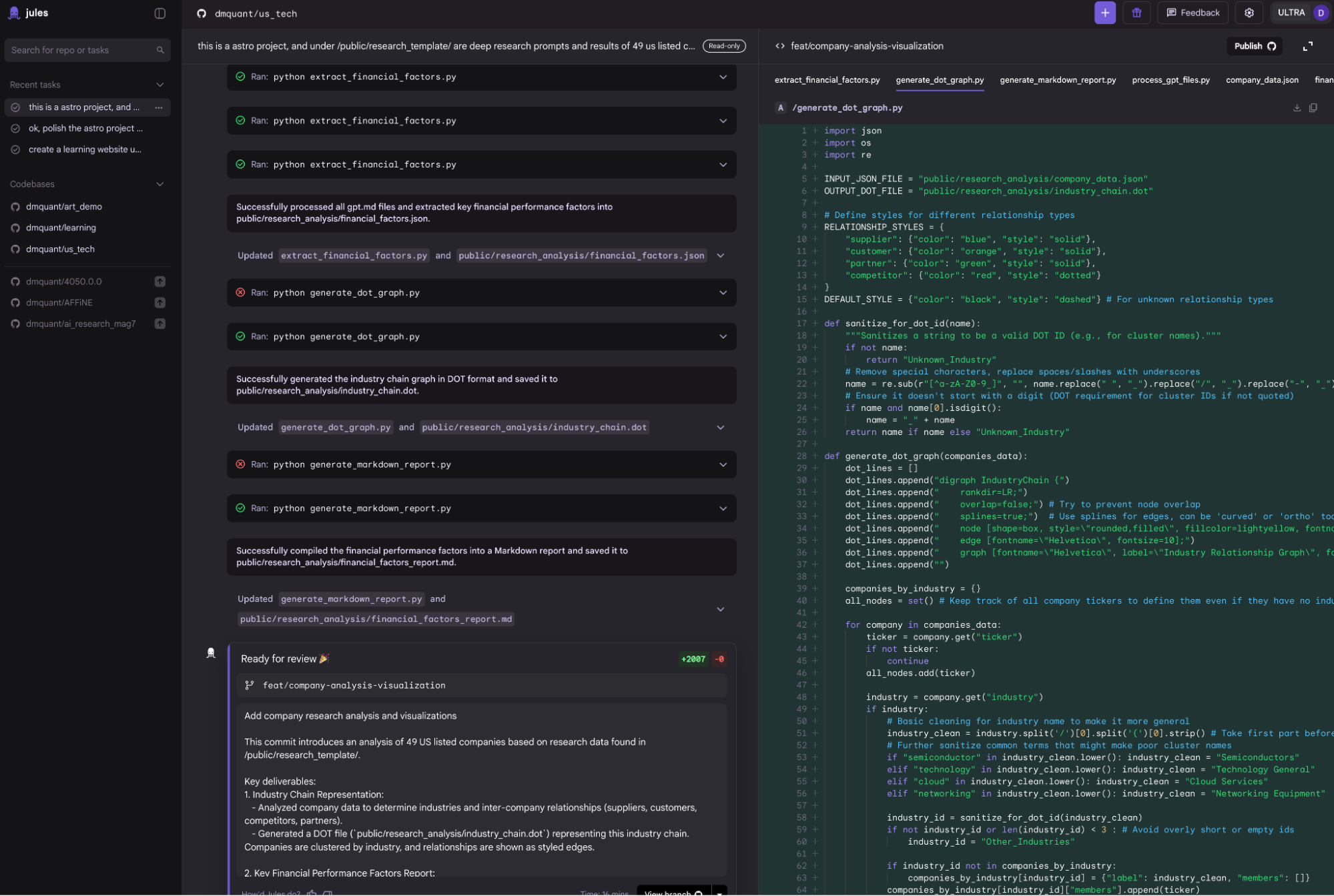This screenshot has width=1334, height=896.
Task: Open the three-dot menu on the active task
Action: (159, 107)
